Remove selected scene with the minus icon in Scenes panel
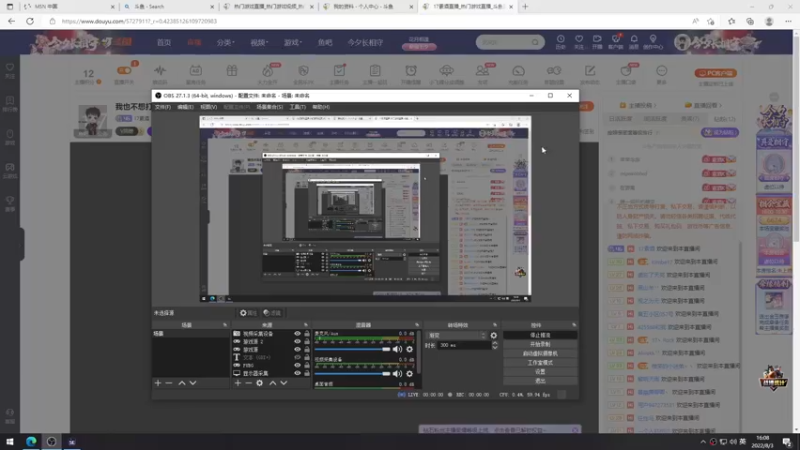Image resolution: width=800 pixels, height=450 pixels. (x=169, y=383)
